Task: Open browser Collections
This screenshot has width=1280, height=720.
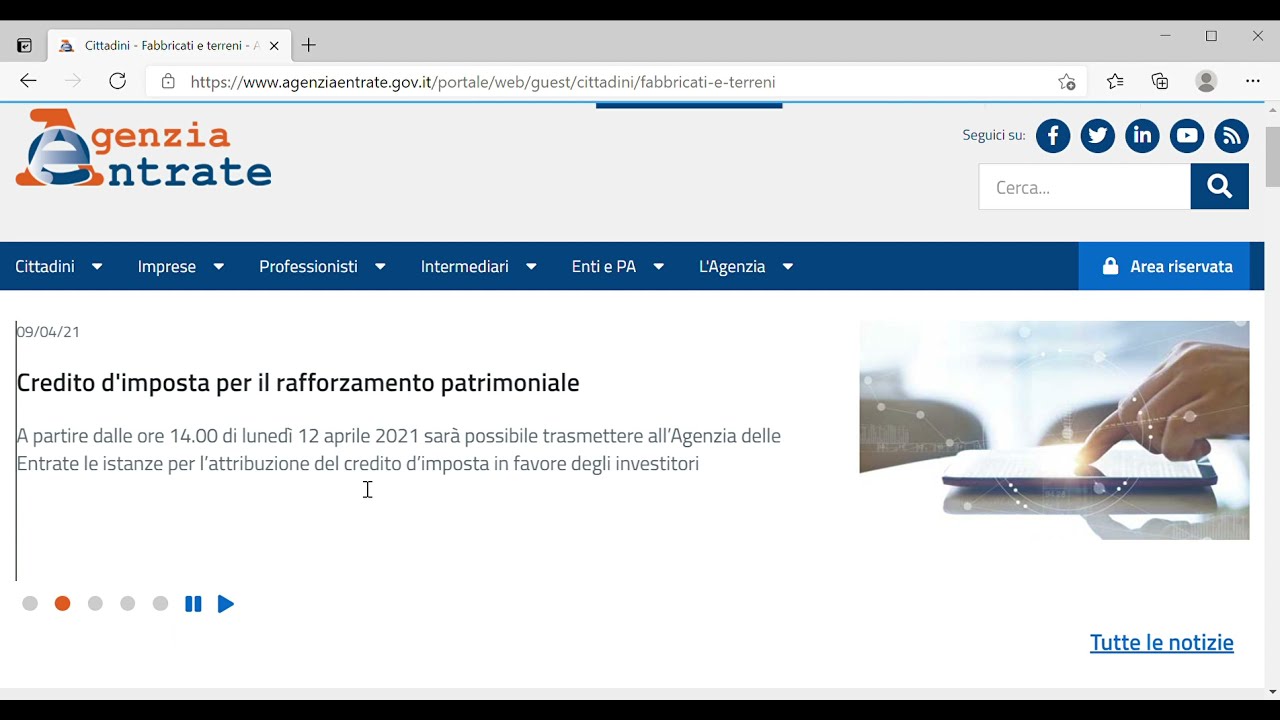Action: (1160, 82)
